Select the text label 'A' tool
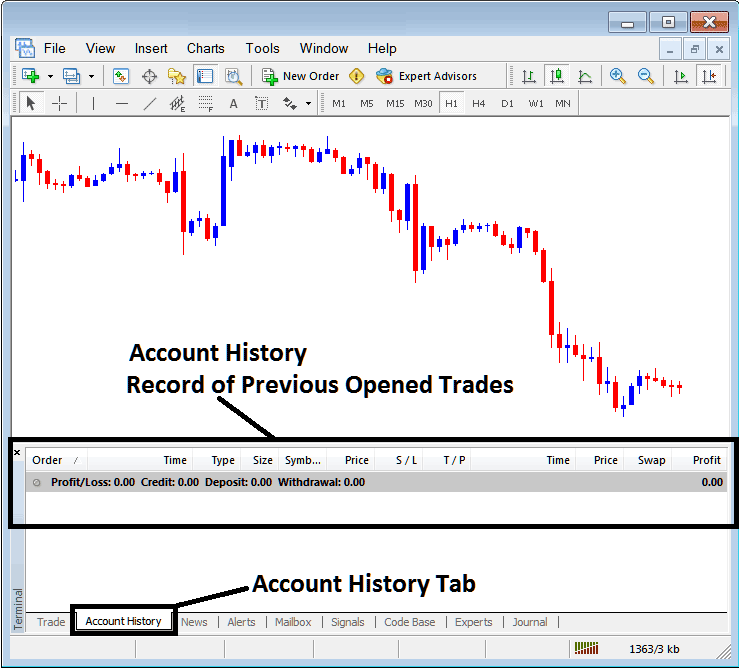Screen dimensions: 739x668 (x=233, y=103)
